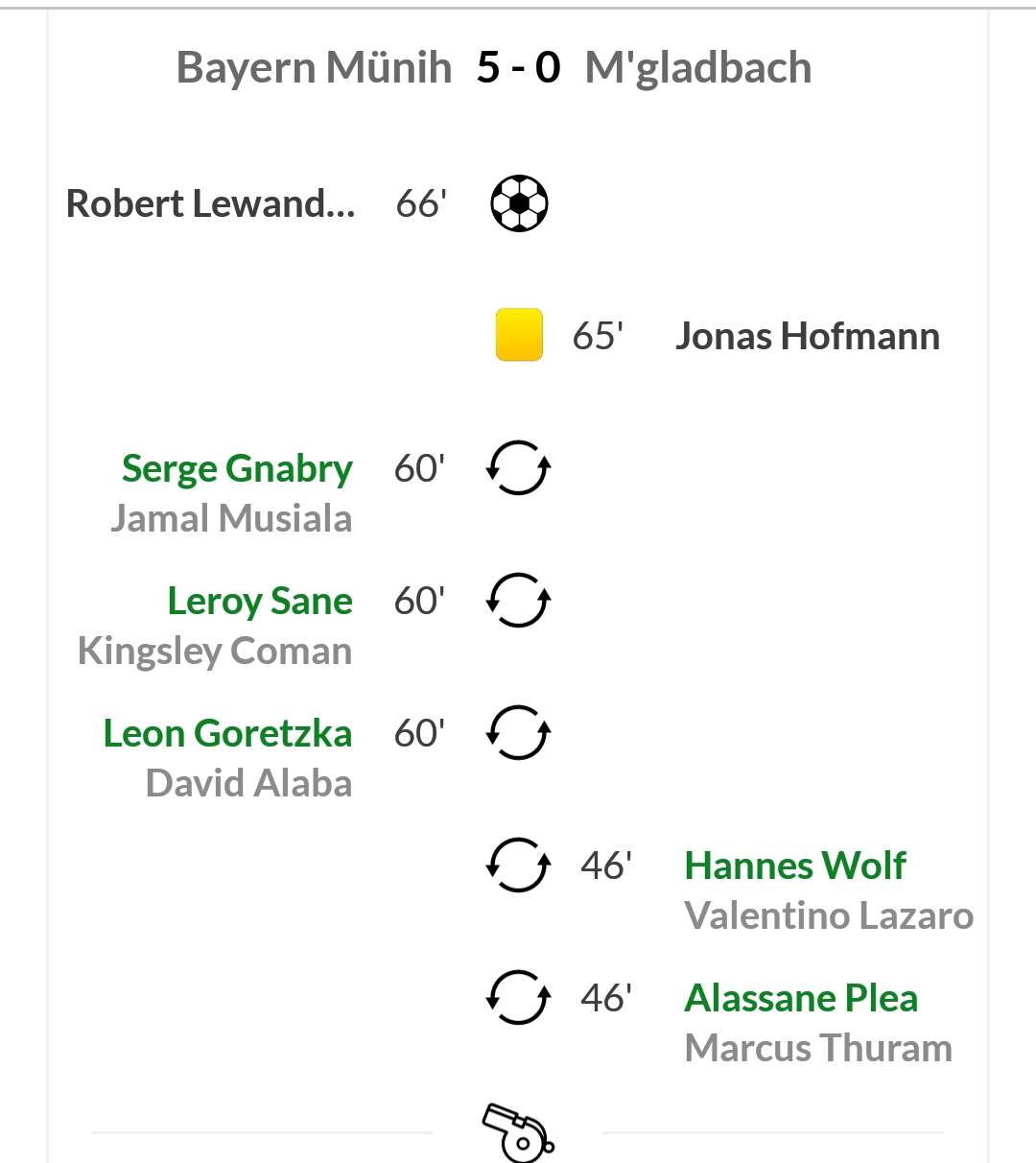
Task: Open Jonas Hofmann's player name
Action: pos(808,336)
